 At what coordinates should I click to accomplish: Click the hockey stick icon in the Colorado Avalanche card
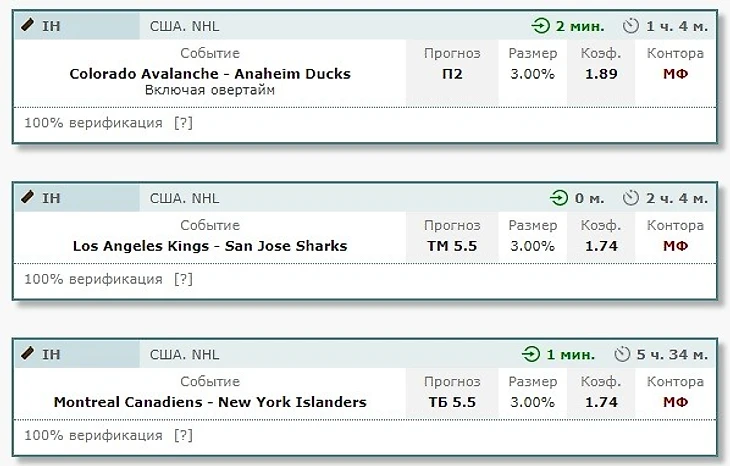pyautogui.click(x=27, y=24)
